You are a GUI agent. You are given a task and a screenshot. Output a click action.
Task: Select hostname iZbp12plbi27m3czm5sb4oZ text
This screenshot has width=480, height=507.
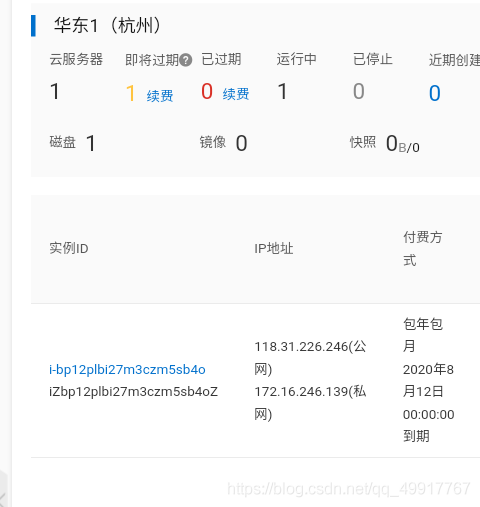click(133, 392)
